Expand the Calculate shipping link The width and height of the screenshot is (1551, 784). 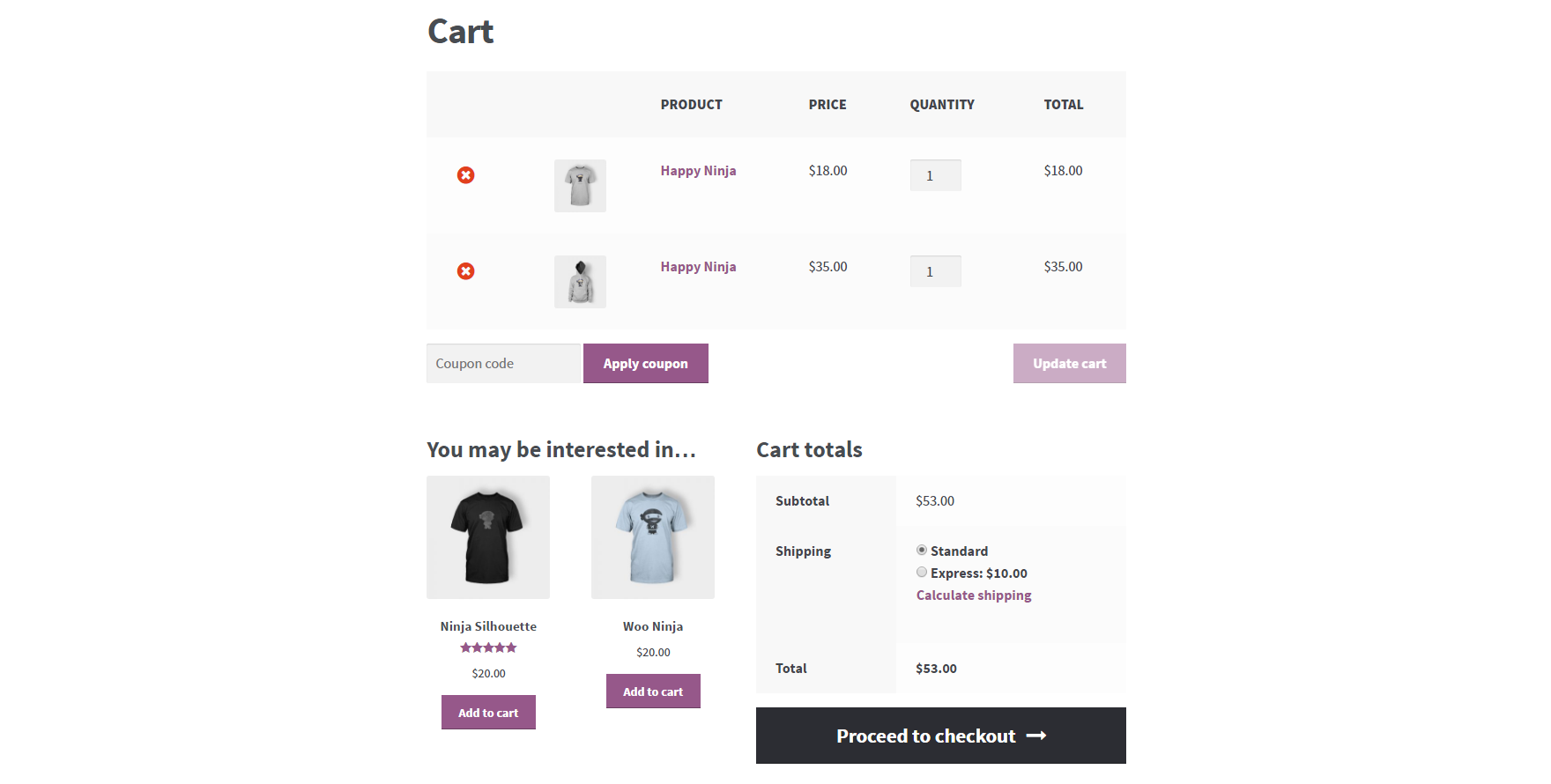point(974,595)
